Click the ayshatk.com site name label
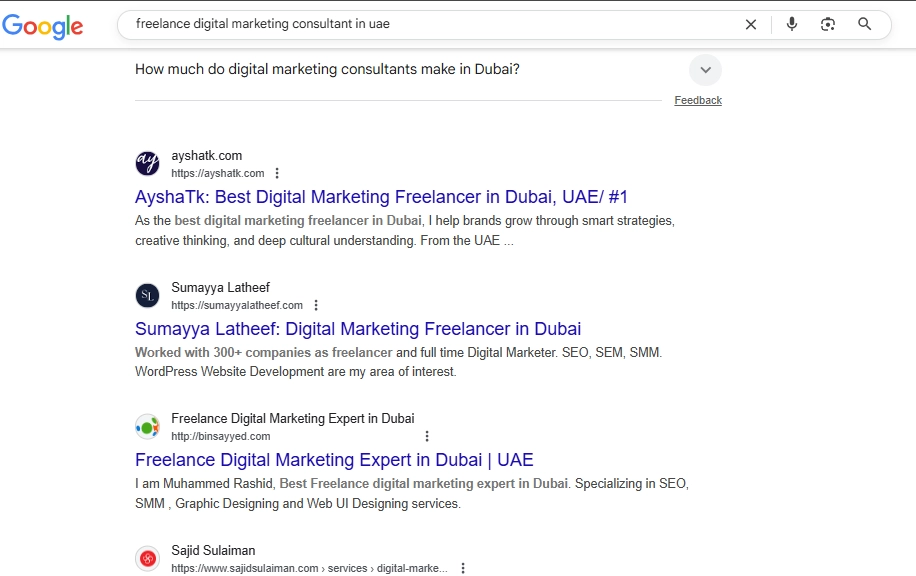 [206, 156]
